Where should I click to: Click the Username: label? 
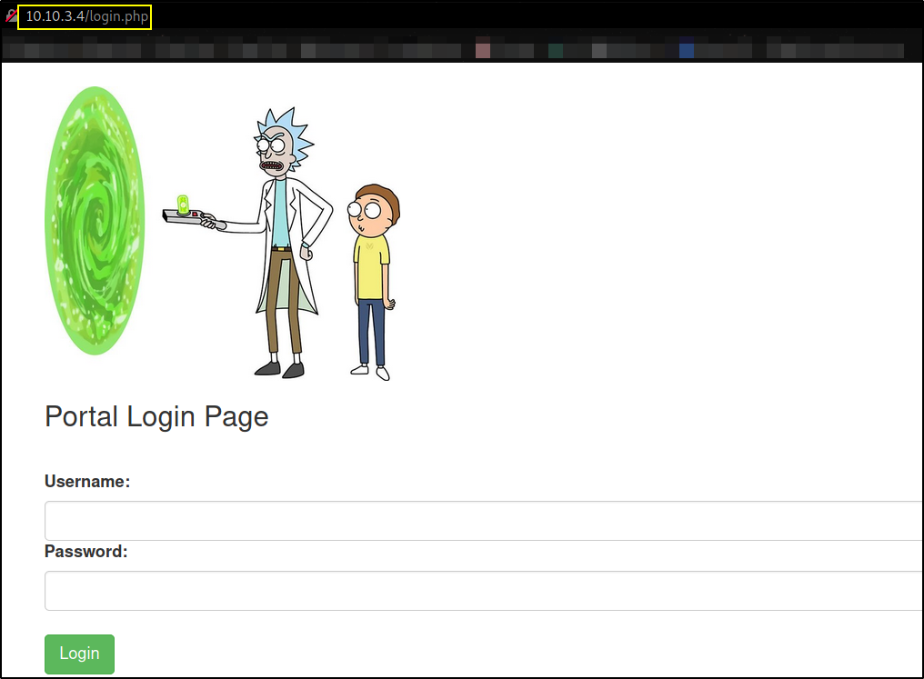point(87,482)
